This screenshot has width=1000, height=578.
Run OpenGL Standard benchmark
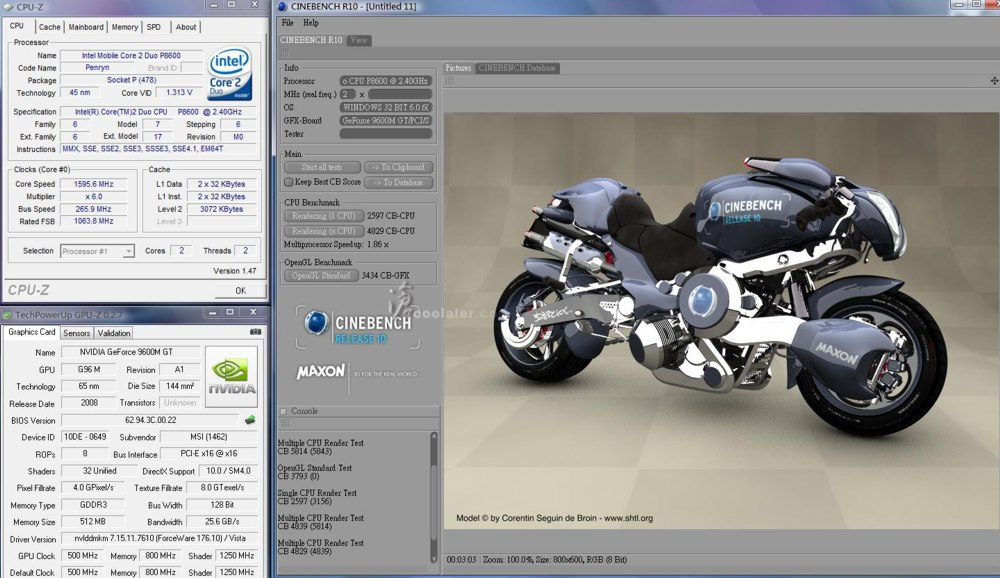(x=321, y=276)
